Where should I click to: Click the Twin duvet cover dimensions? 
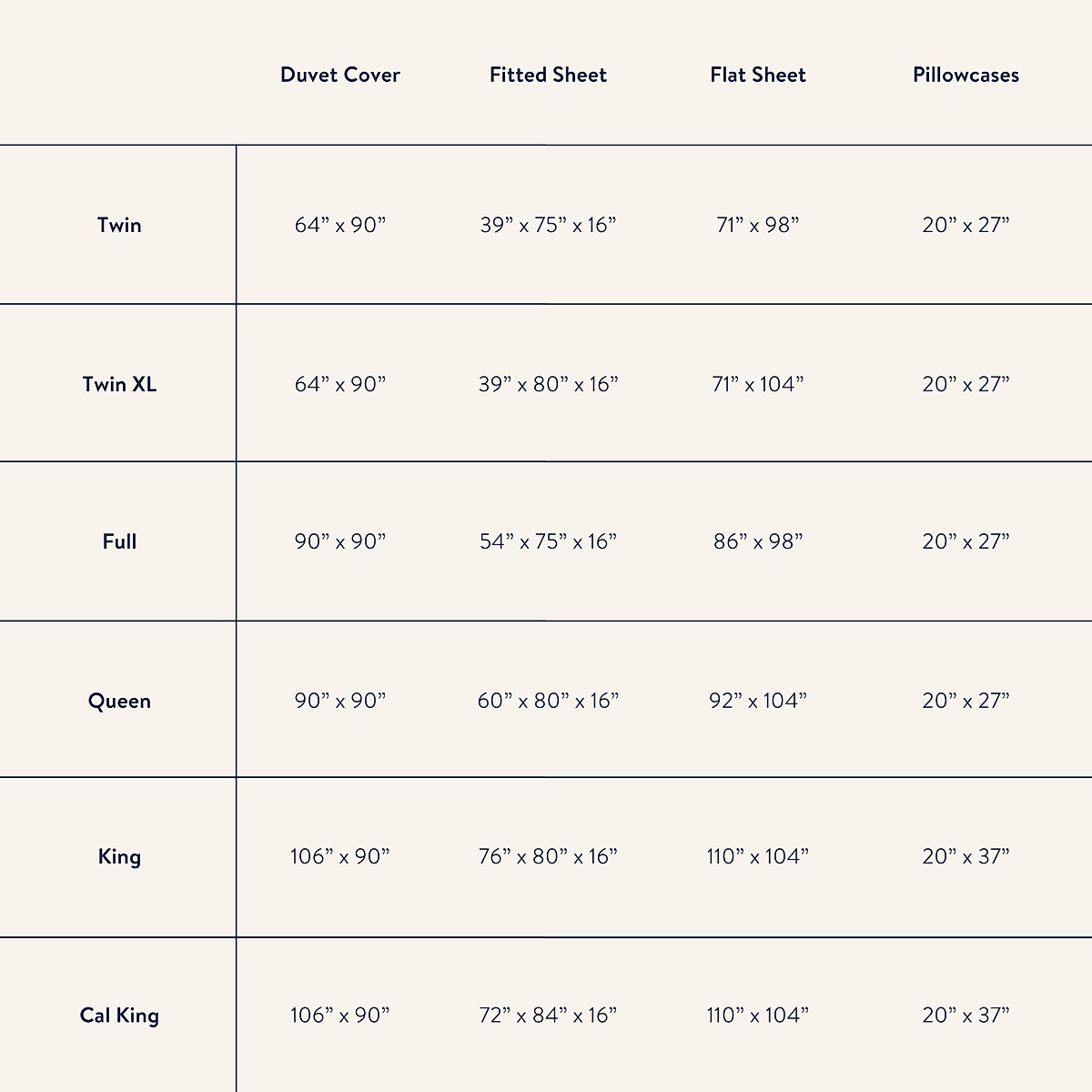pos(340,225)
